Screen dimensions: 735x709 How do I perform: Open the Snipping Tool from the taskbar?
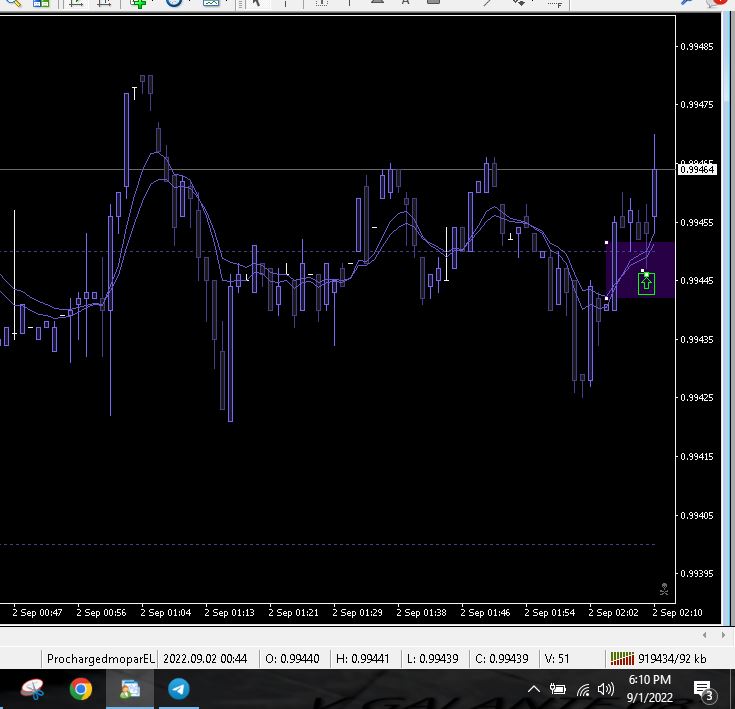coord(32,689)
